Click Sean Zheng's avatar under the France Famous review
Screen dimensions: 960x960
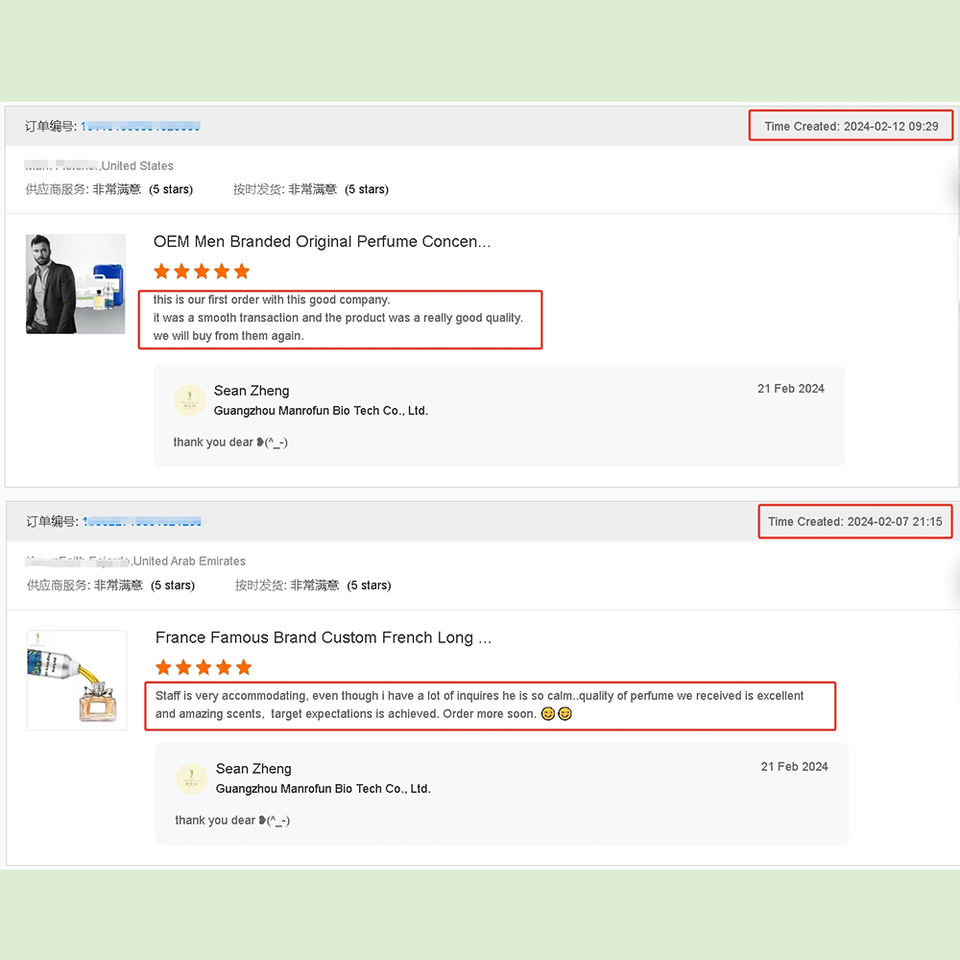pos(191,778)
